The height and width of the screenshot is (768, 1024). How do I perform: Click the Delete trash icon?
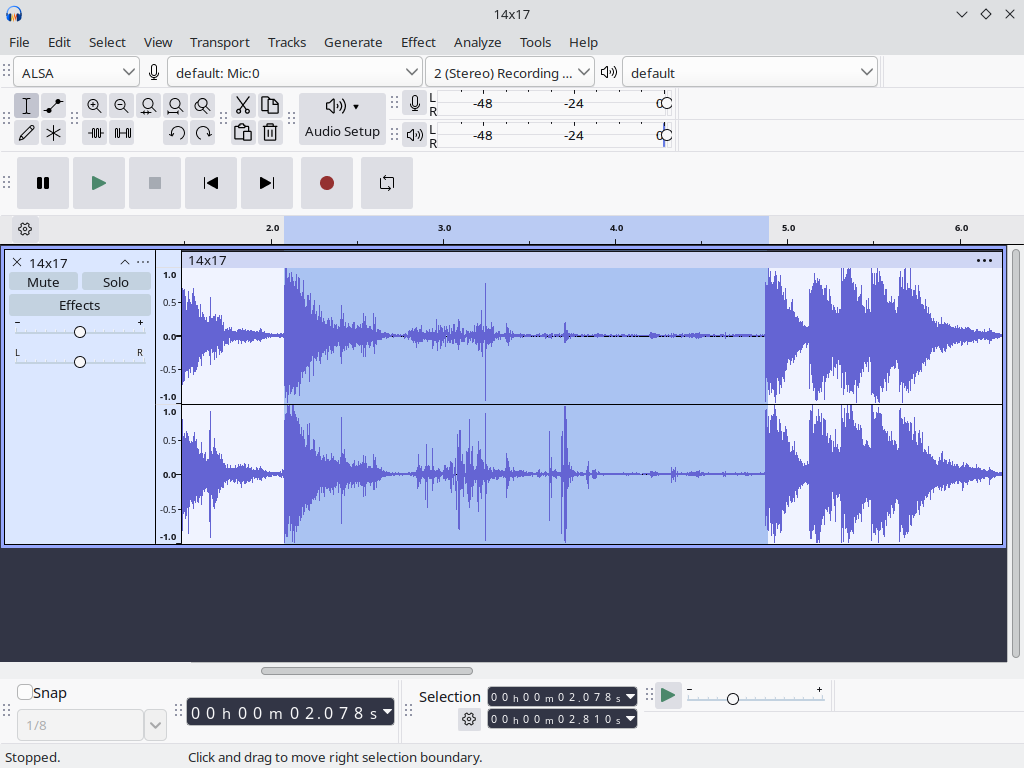pyautogui.click(x=270, y=132)
